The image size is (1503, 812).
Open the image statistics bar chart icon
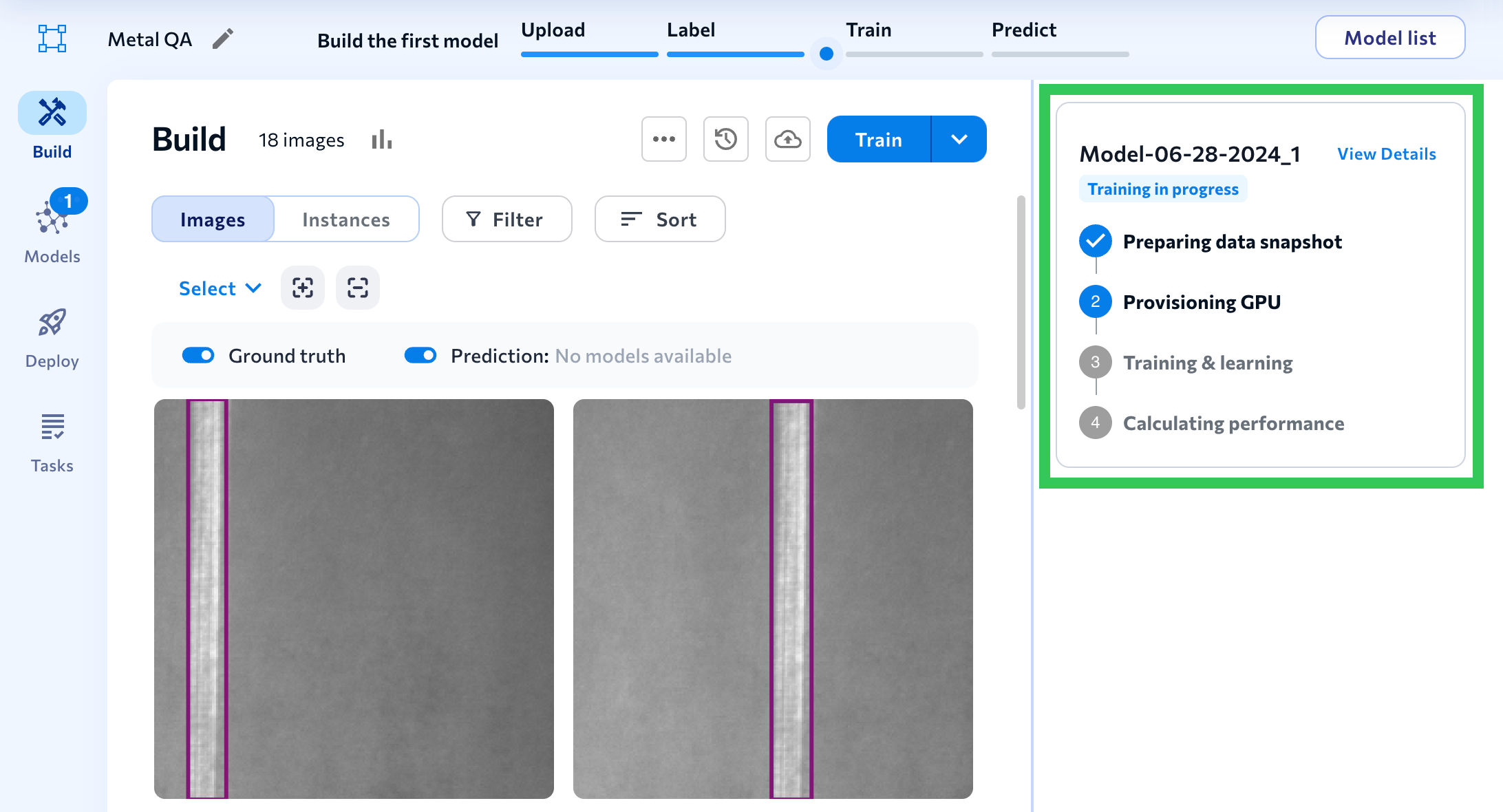(382, 140)
